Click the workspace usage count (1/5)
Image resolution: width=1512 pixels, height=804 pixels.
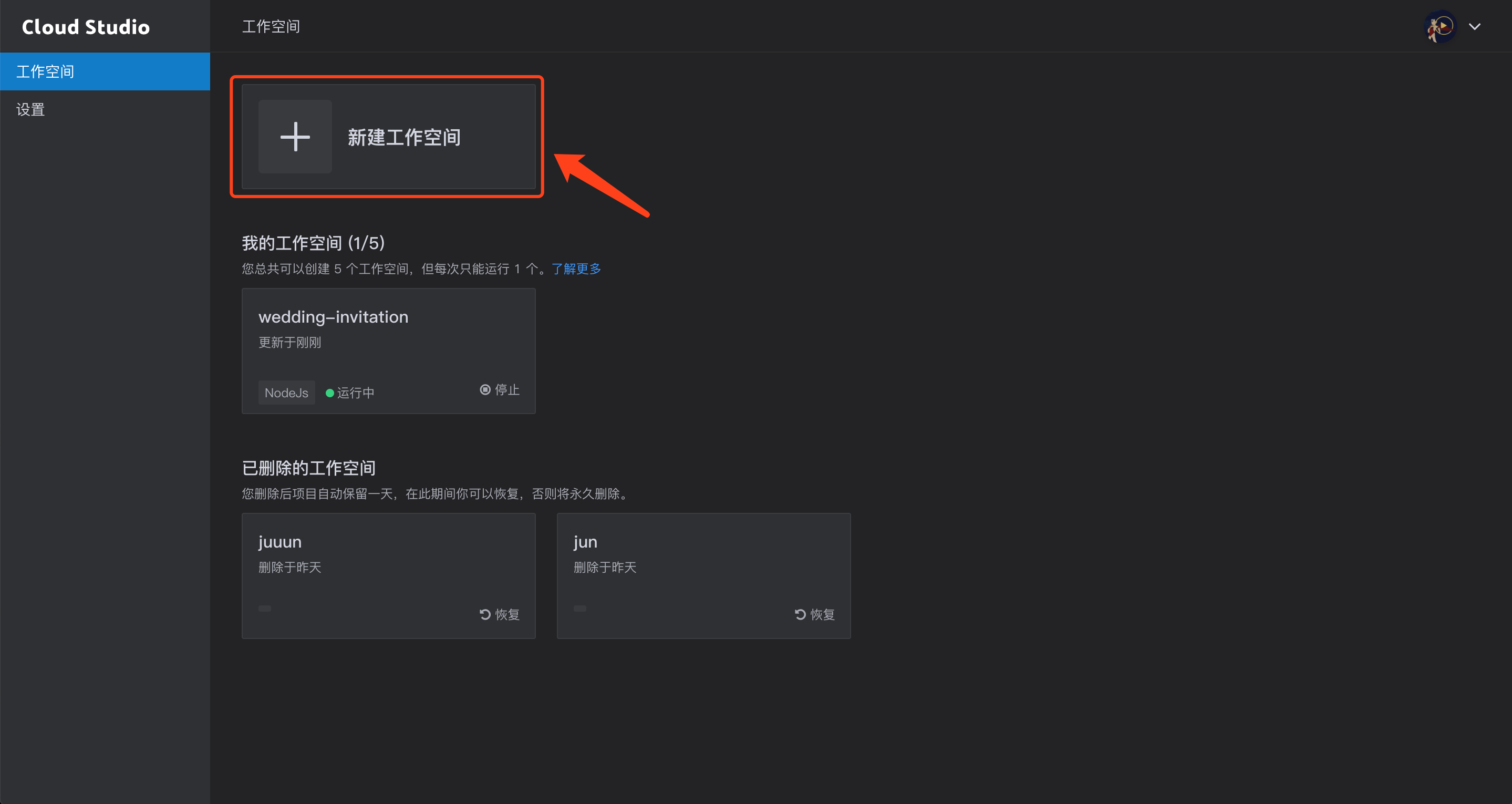click(x=367, y=243)
